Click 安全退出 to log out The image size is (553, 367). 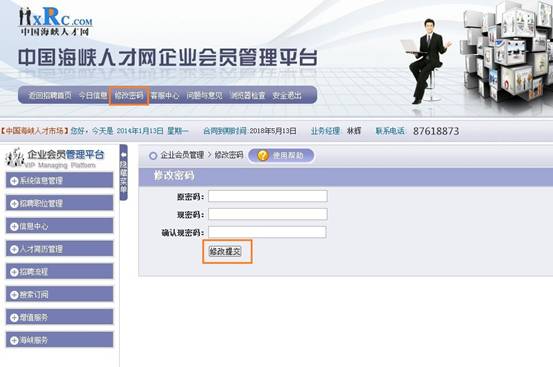(287, 95)
